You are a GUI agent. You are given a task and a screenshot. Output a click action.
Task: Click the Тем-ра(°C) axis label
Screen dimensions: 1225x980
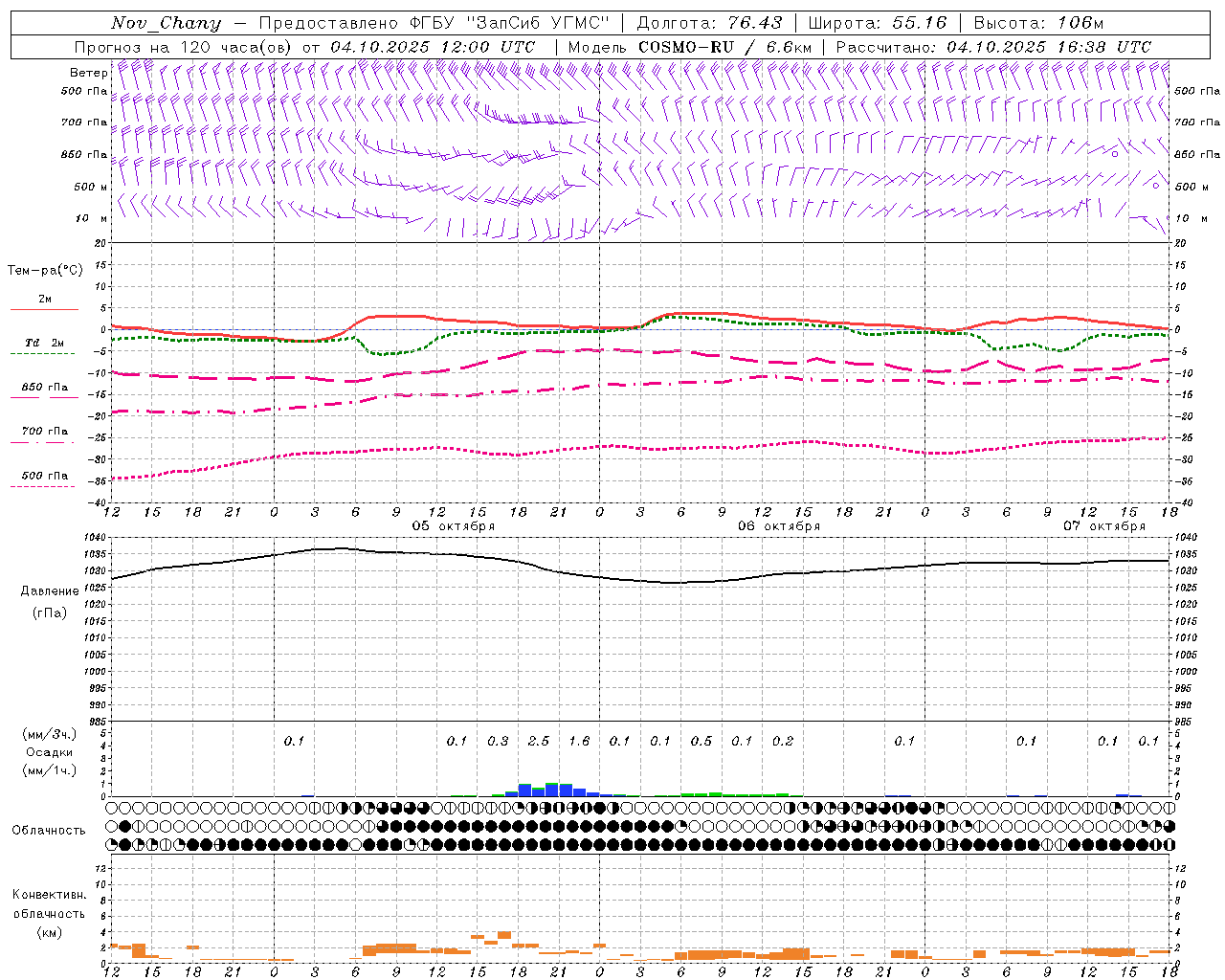pyautogui.click(x=45, y=271)
